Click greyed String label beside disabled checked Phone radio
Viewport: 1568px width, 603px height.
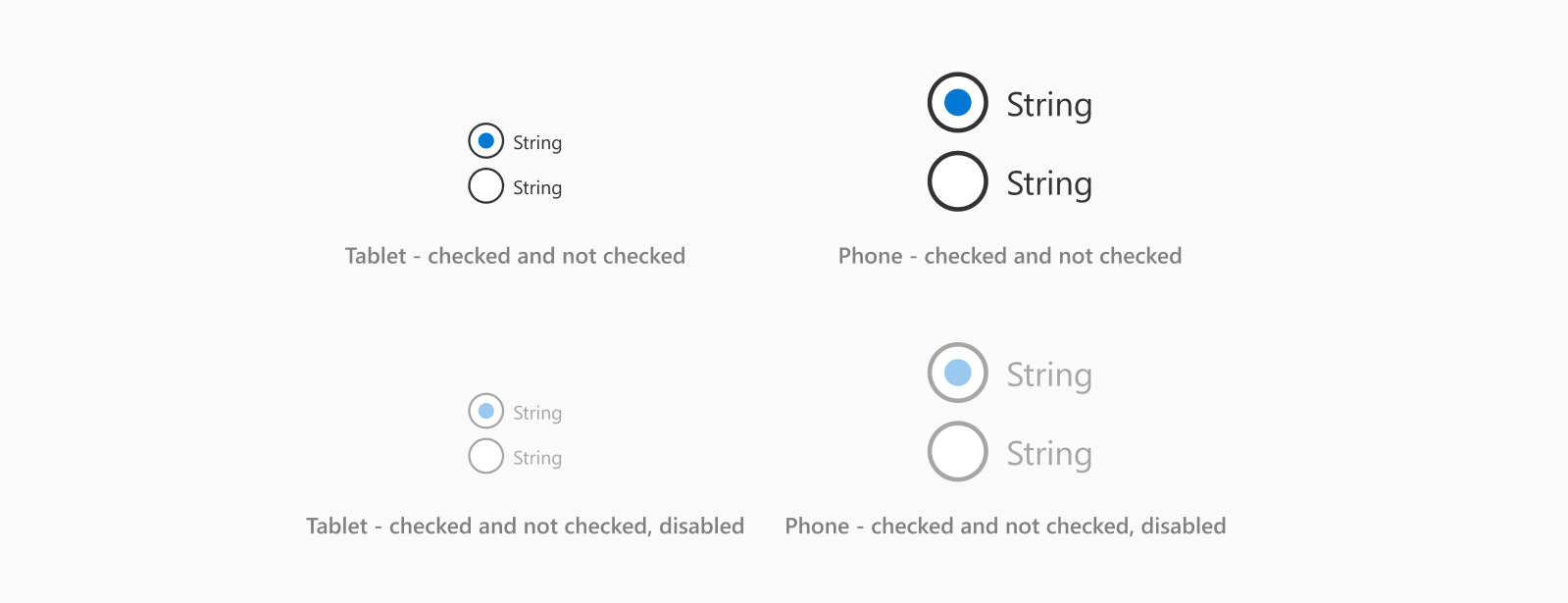tap(1049, 376)
